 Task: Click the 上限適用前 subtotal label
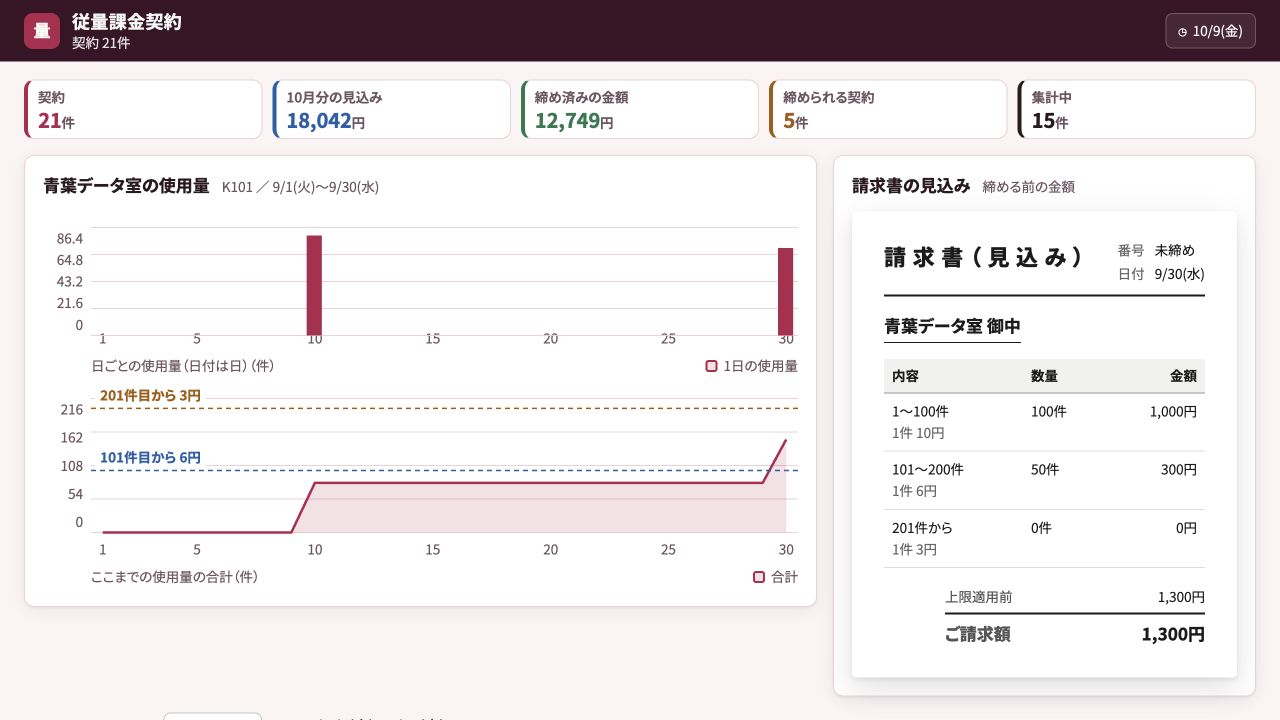979,597
